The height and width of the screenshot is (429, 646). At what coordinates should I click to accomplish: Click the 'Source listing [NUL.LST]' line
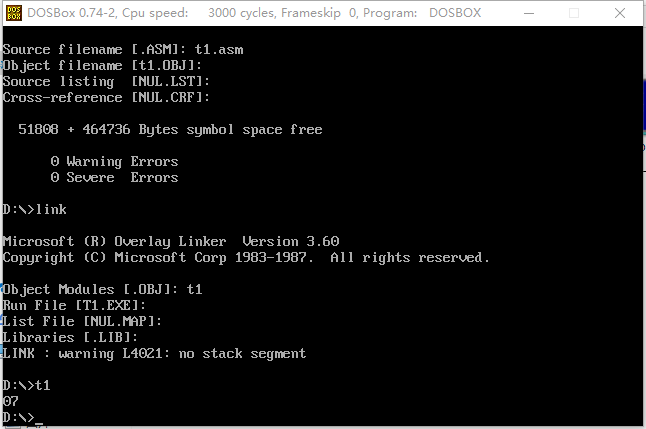[x=107, y=81]
